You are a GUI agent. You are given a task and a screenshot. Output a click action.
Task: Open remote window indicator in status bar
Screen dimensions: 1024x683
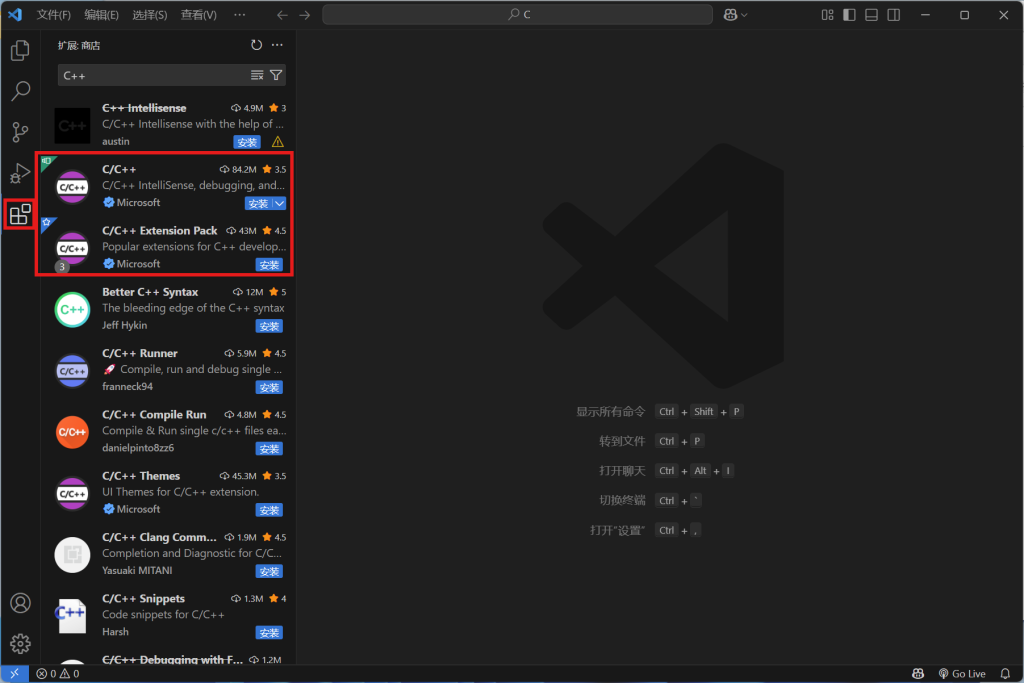click(x=14, y=673)
